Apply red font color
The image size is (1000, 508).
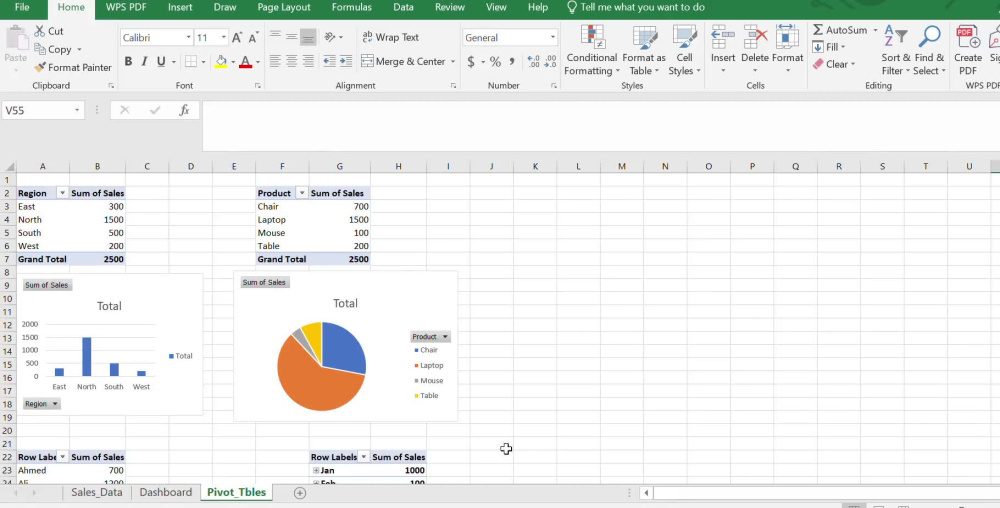tap(246, 61)
